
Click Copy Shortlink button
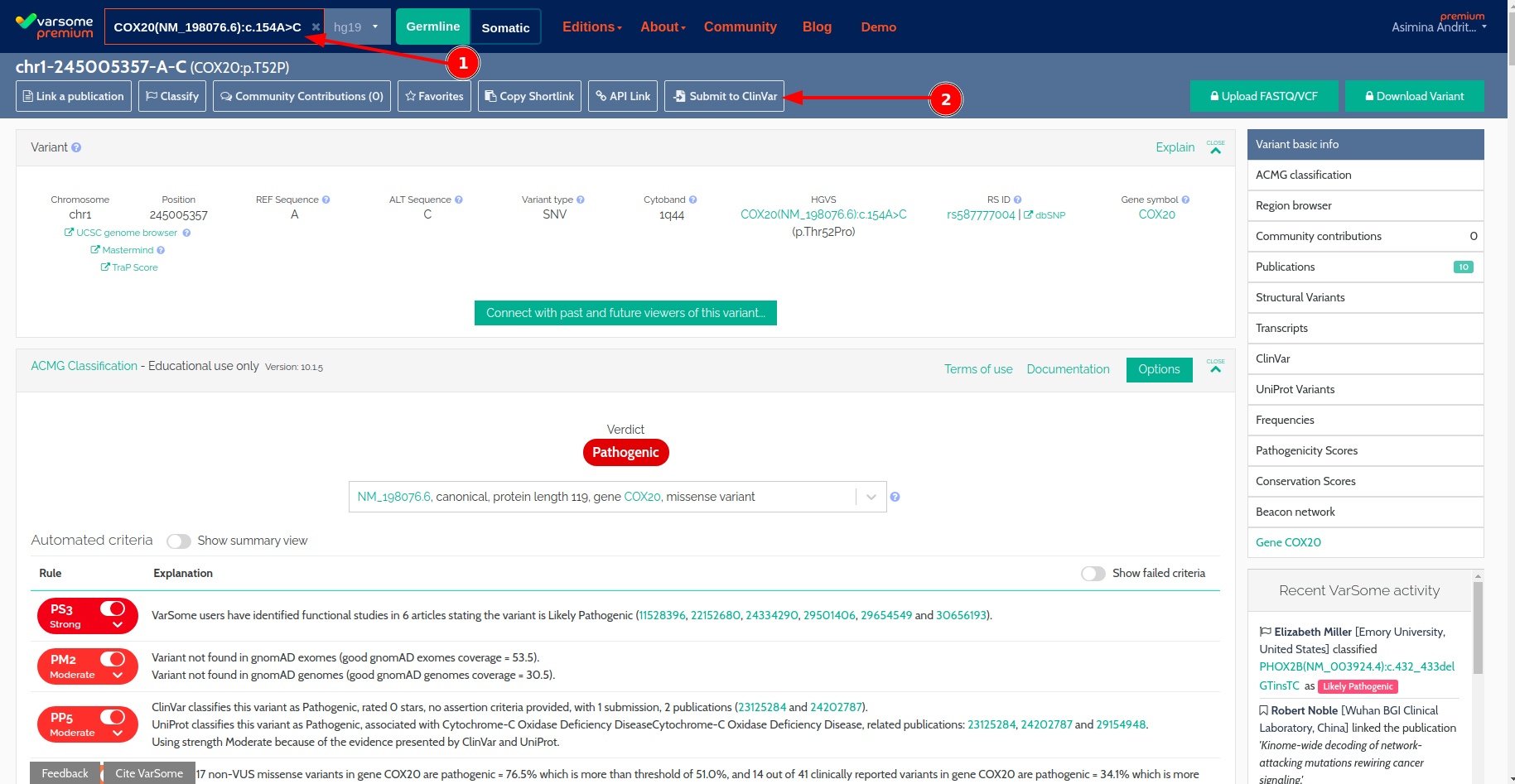(x=529, y=96)
